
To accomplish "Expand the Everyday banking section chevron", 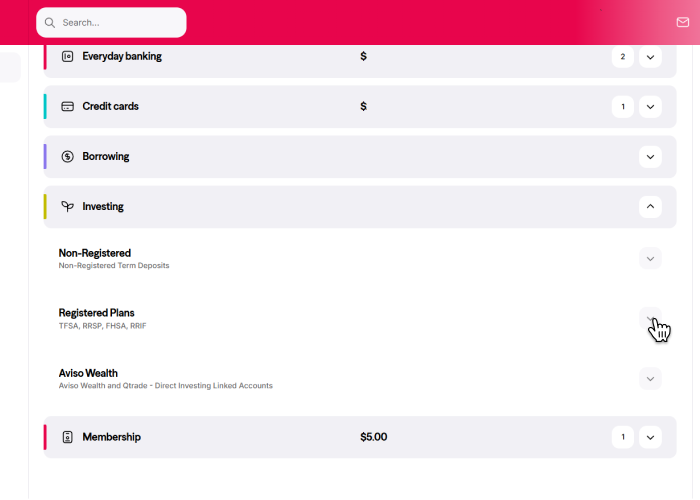I will point(650,57).
